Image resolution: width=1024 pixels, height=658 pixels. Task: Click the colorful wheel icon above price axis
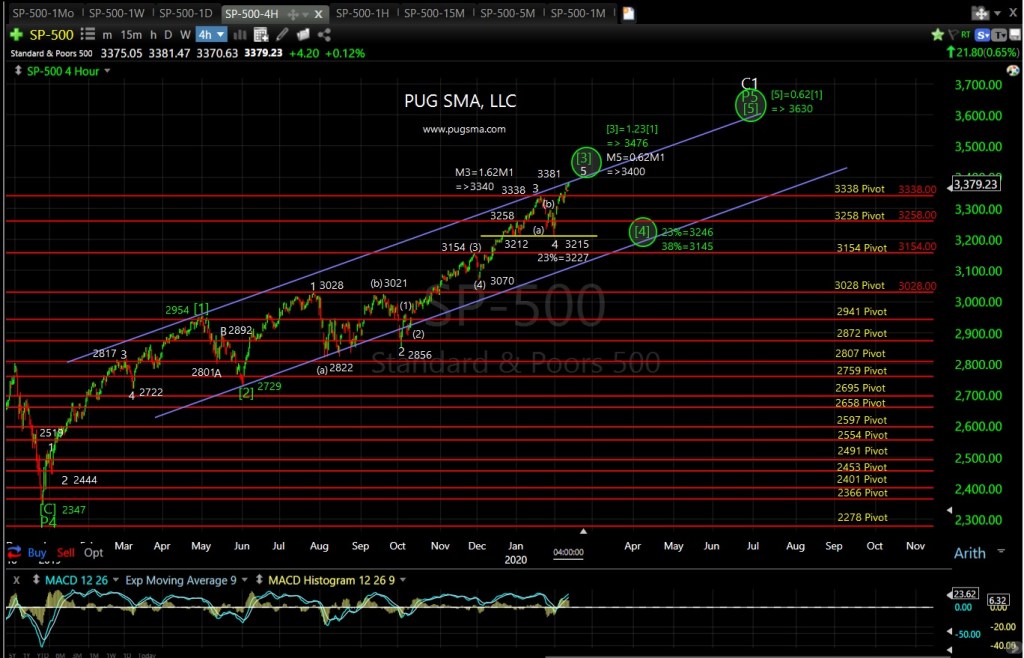click(1013, 70)
